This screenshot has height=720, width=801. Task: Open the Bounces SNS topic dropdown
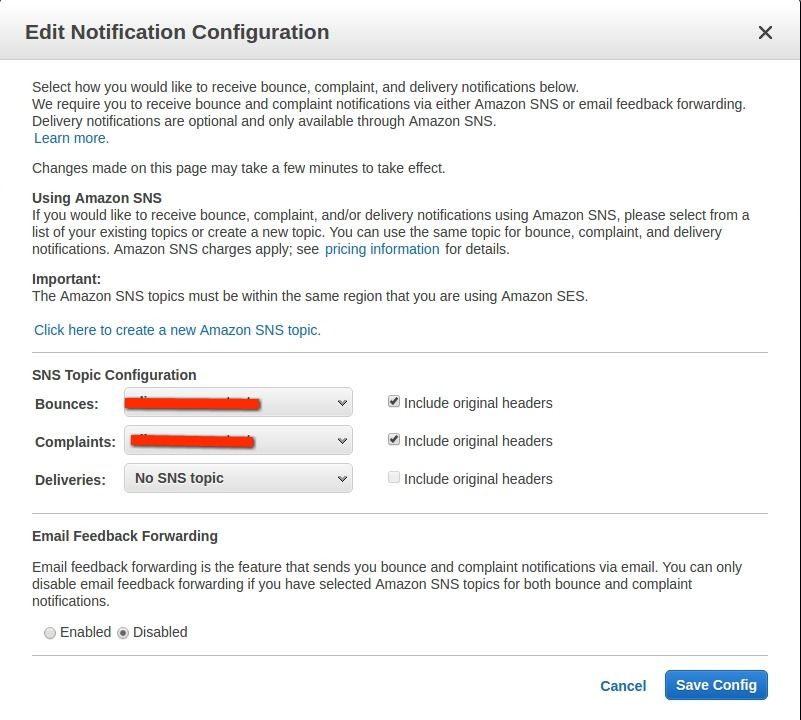point(238,403)
